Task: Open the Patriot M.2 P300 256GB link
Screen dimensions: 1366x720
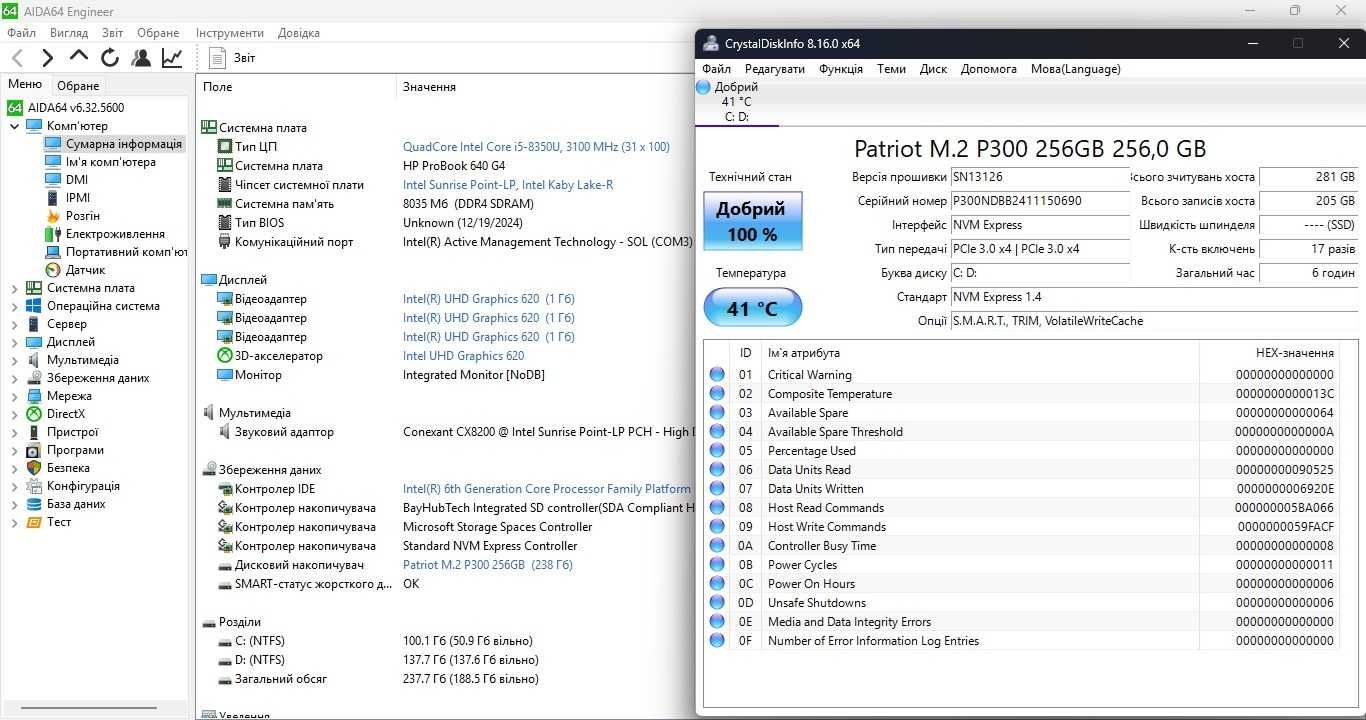Action: tap(487, 565)
